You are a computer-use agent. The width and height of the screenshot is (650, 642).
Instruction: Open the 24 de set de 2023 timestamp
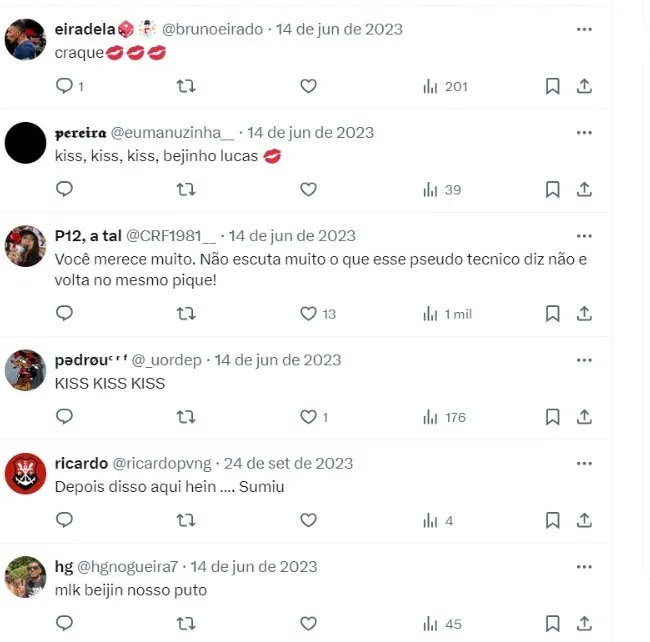[x=289, y=463]
